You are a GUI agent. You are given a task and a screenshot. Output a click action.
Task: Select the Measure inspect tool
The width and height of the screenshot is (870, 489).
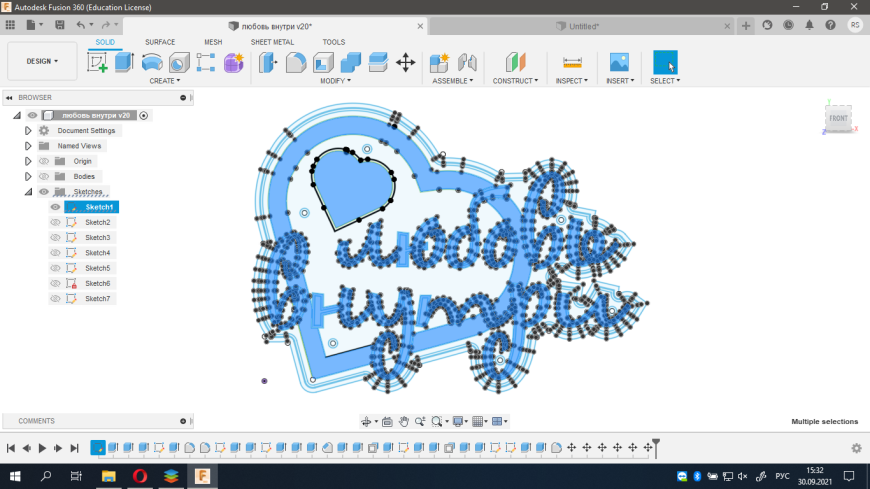click(572, 62)
